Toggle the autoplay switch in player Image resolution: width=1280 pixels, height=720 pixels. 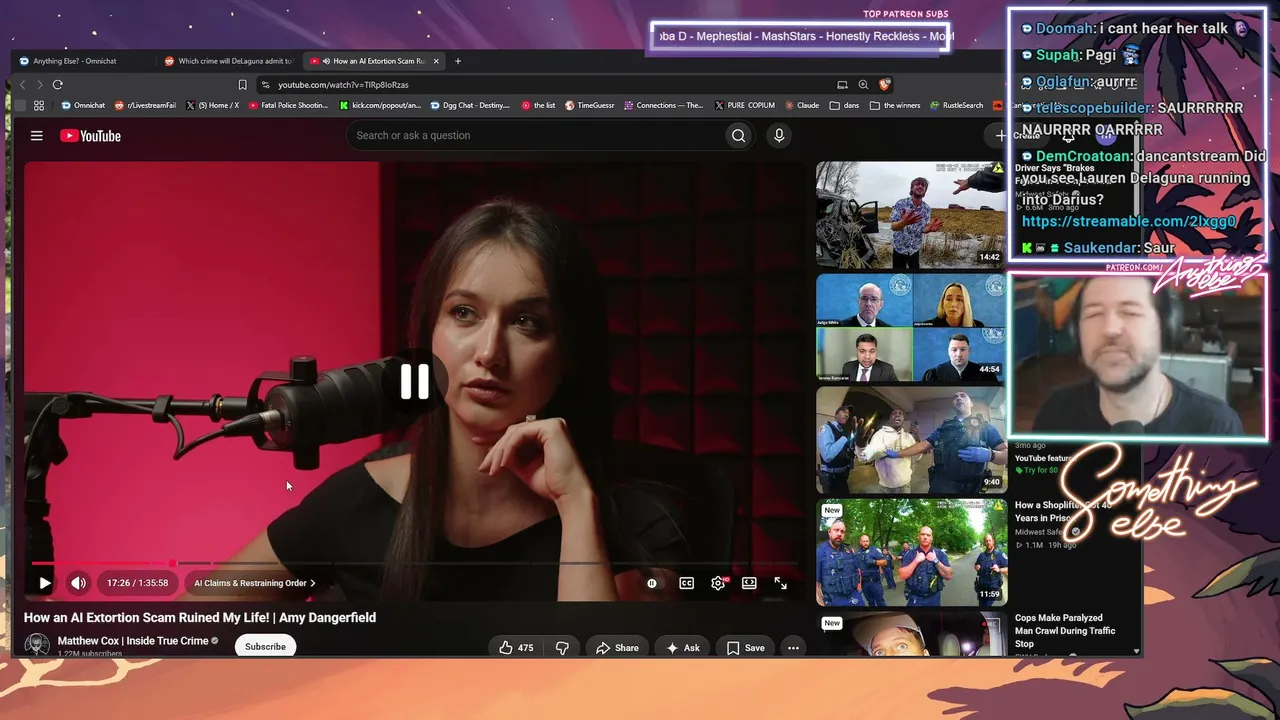point(652,583)
